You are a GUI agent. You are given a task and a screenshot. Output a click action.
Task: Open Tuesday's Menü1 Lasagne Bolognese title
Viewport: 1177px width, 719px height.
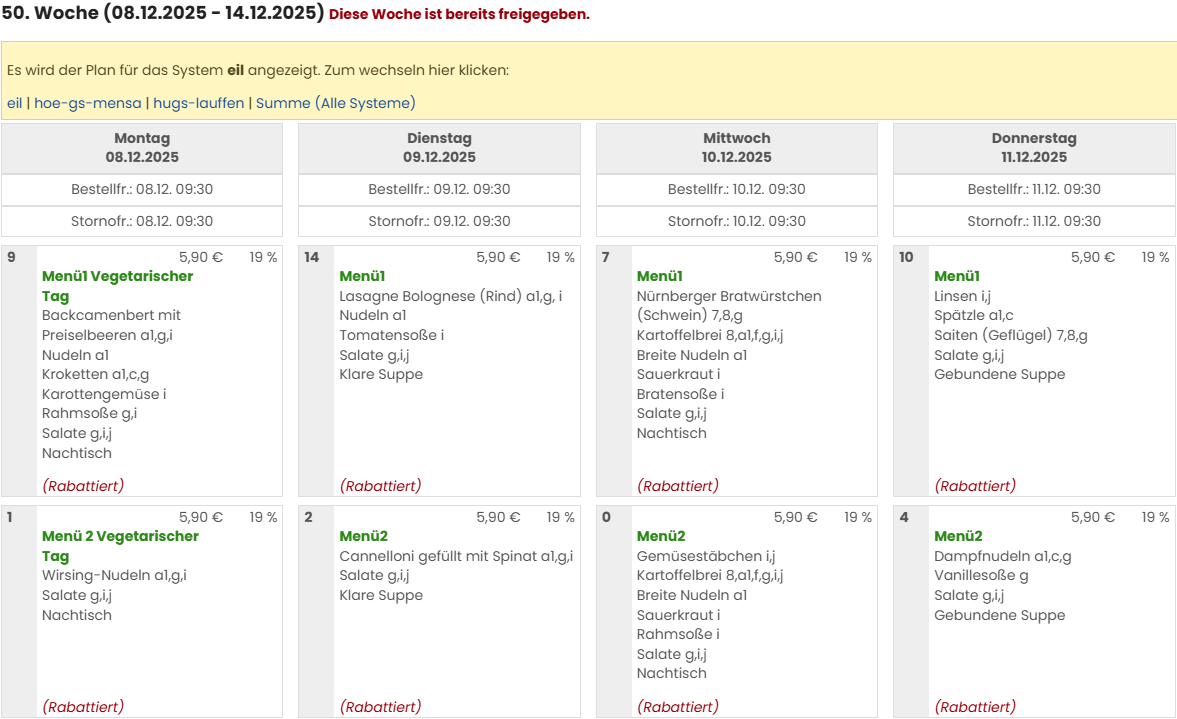tap(362, 276)
